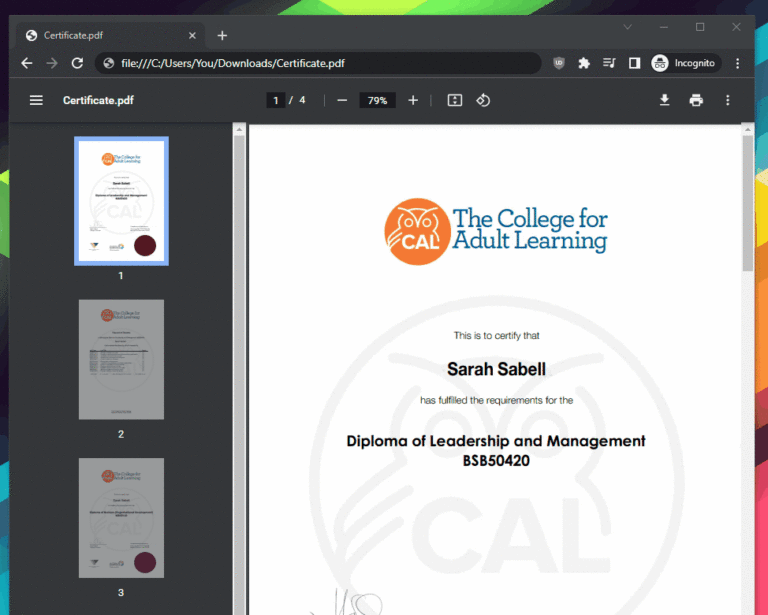
Task: Click the Incognito profile button
Action: [x=685, y=63]
